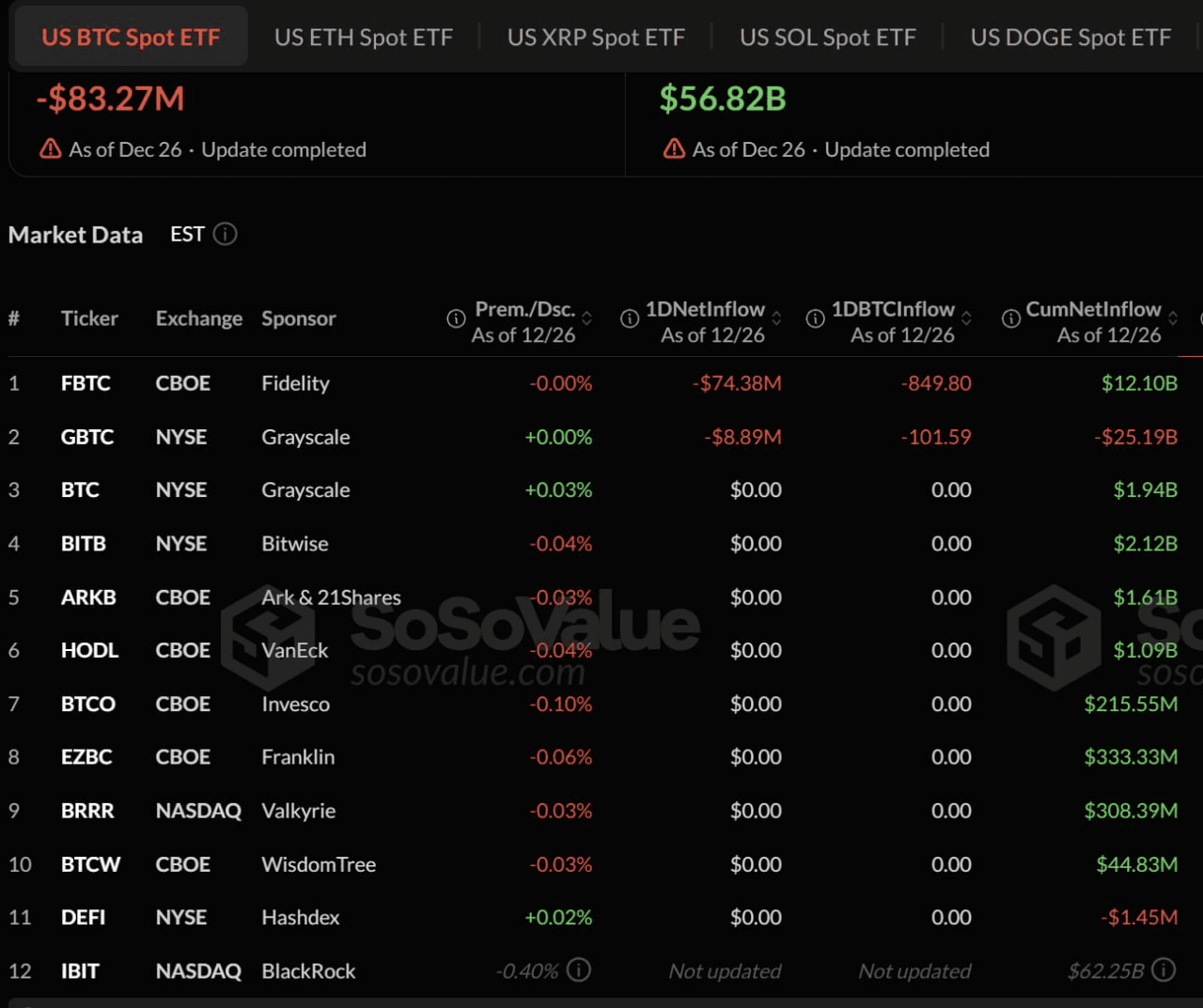Click the GBTC ticker link

coord(87,436)
